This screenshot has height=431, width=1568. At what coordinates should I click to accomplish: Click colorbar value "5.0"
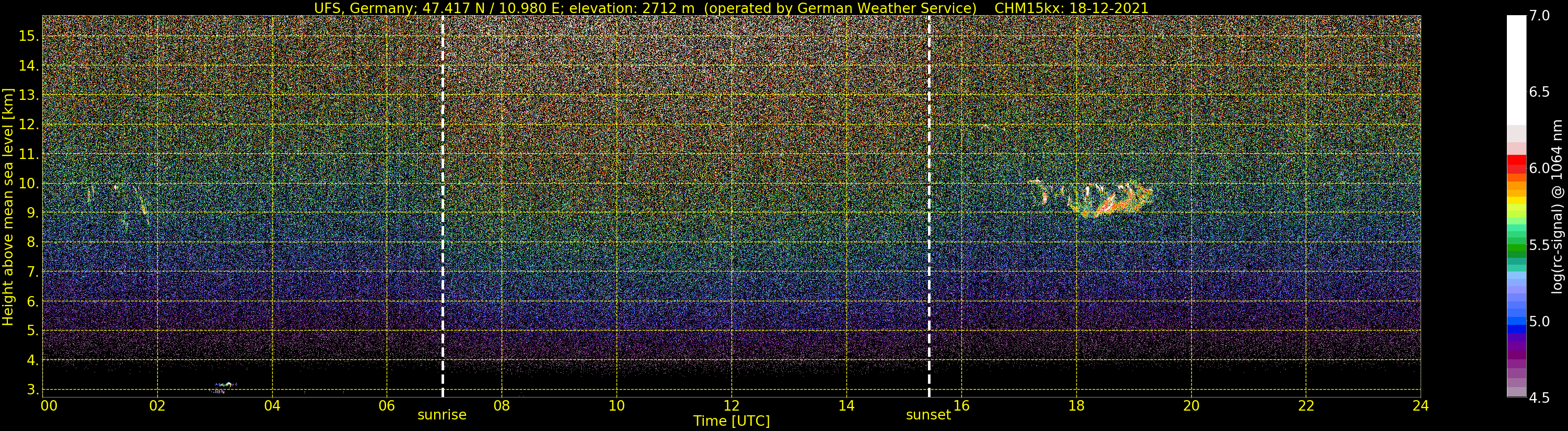tap(1539, 321)
